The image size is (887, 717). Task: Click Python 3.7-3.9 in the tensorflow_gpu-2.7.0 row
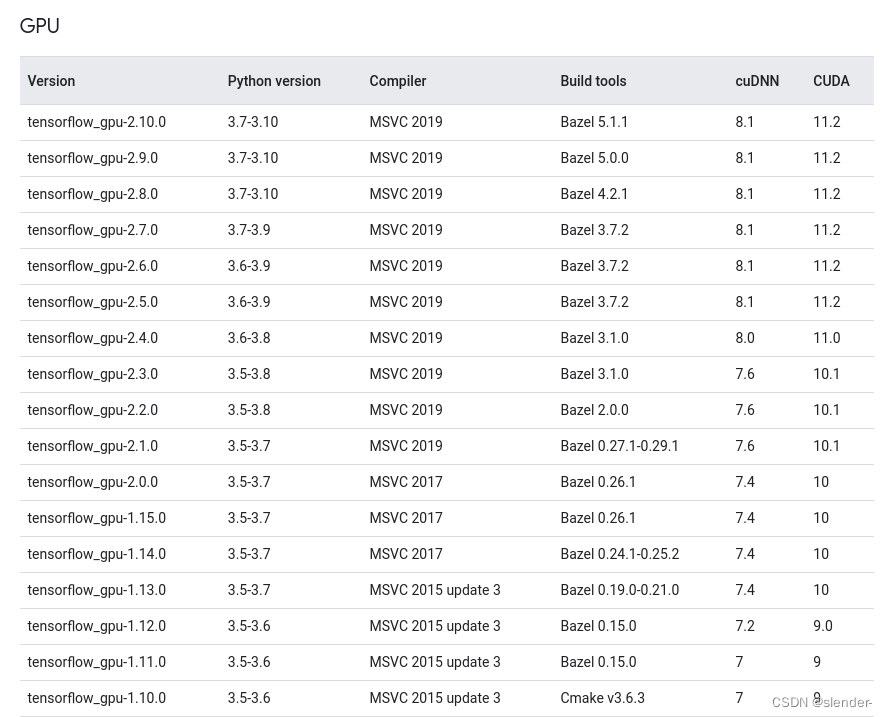pos(249,230)
